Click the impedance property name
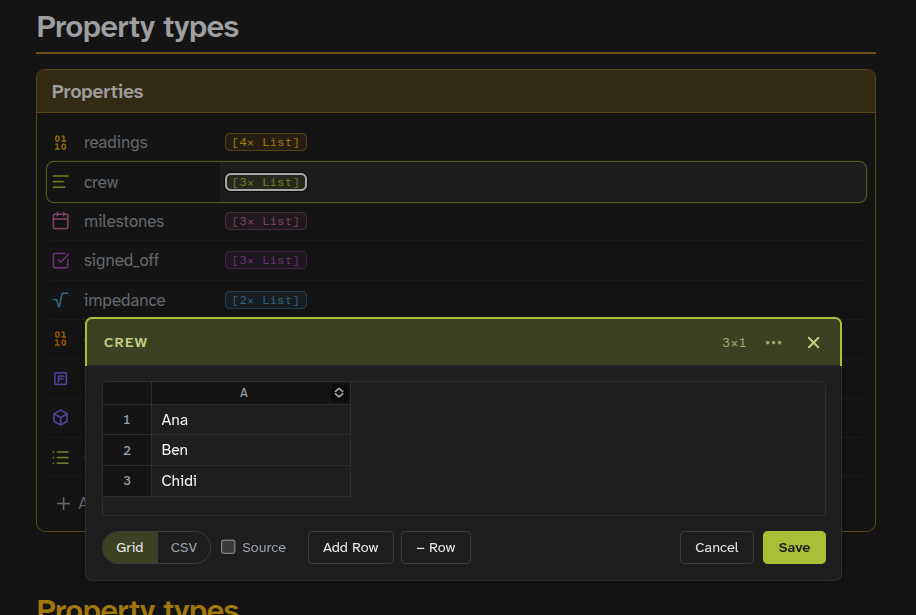Viewport: 916px width, 615px height. coord(124,300)
